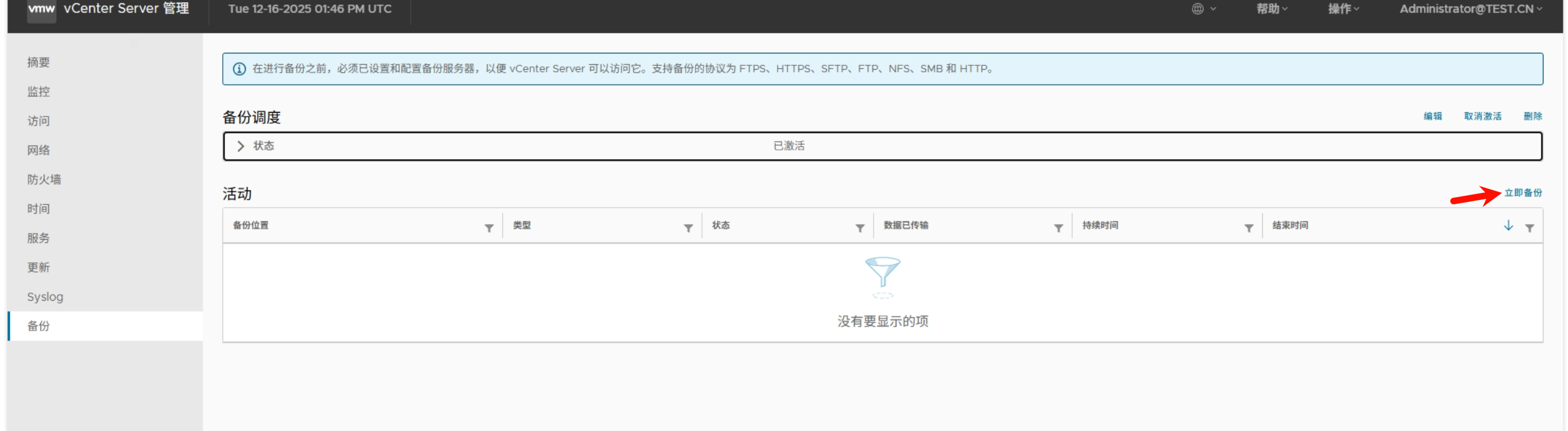Click the vmw logo icon
The width and height of the screenshot is (1568, 431).
(41, 9)
